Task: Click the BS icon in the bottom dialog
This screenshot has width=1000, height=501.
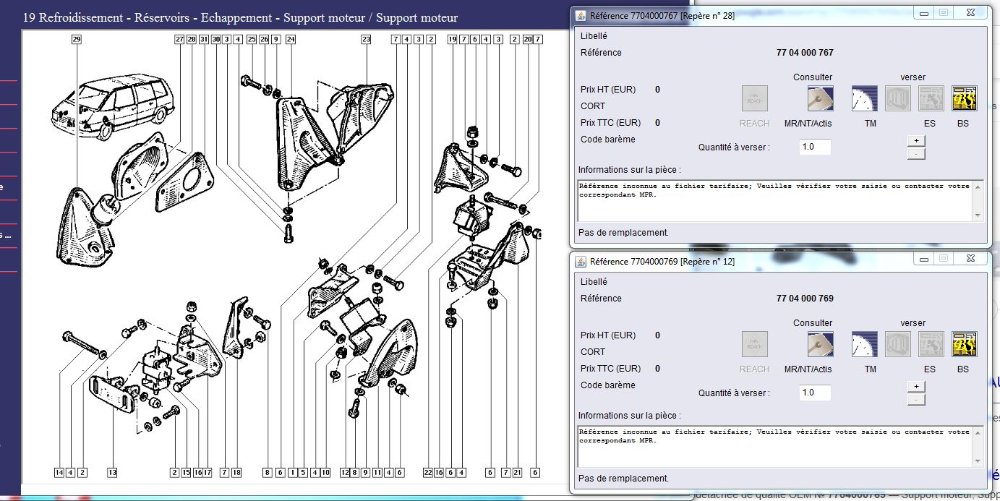Action: pos(963,344)
